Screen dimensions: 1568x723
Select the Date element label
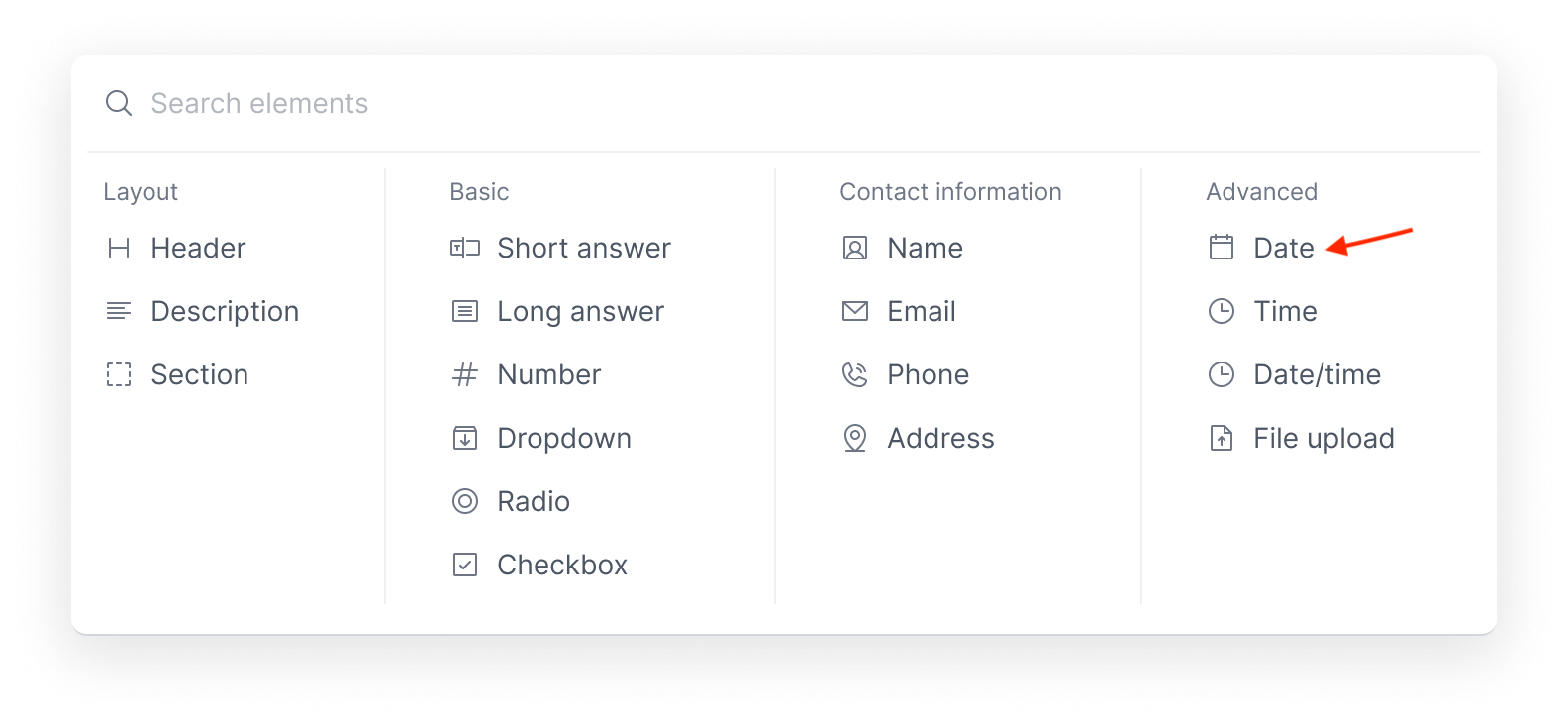pos(1283,248)
